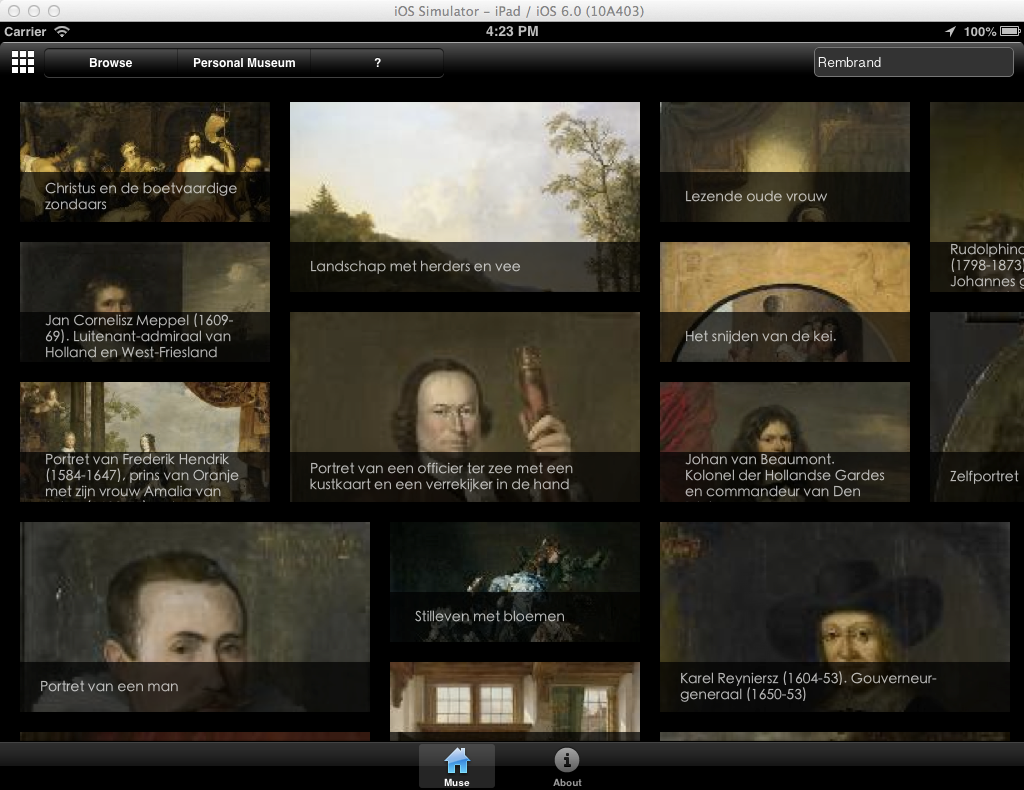1024x790 pixels.
Task: Open Portret van Frederik Hendrik tile
Action: click(145, 442)
